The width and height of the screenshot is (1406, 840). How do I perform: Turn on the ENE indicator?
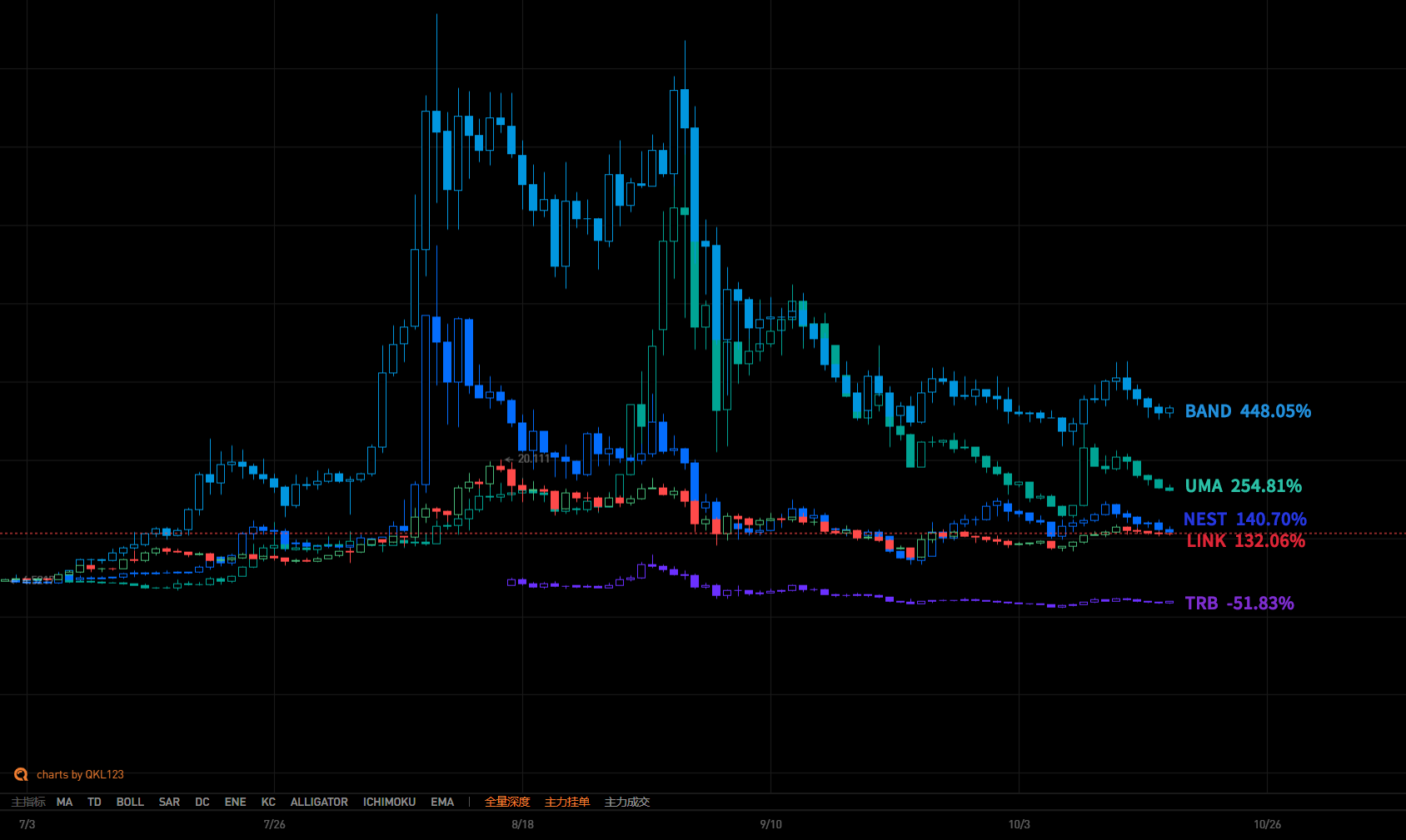click(235, 802)
